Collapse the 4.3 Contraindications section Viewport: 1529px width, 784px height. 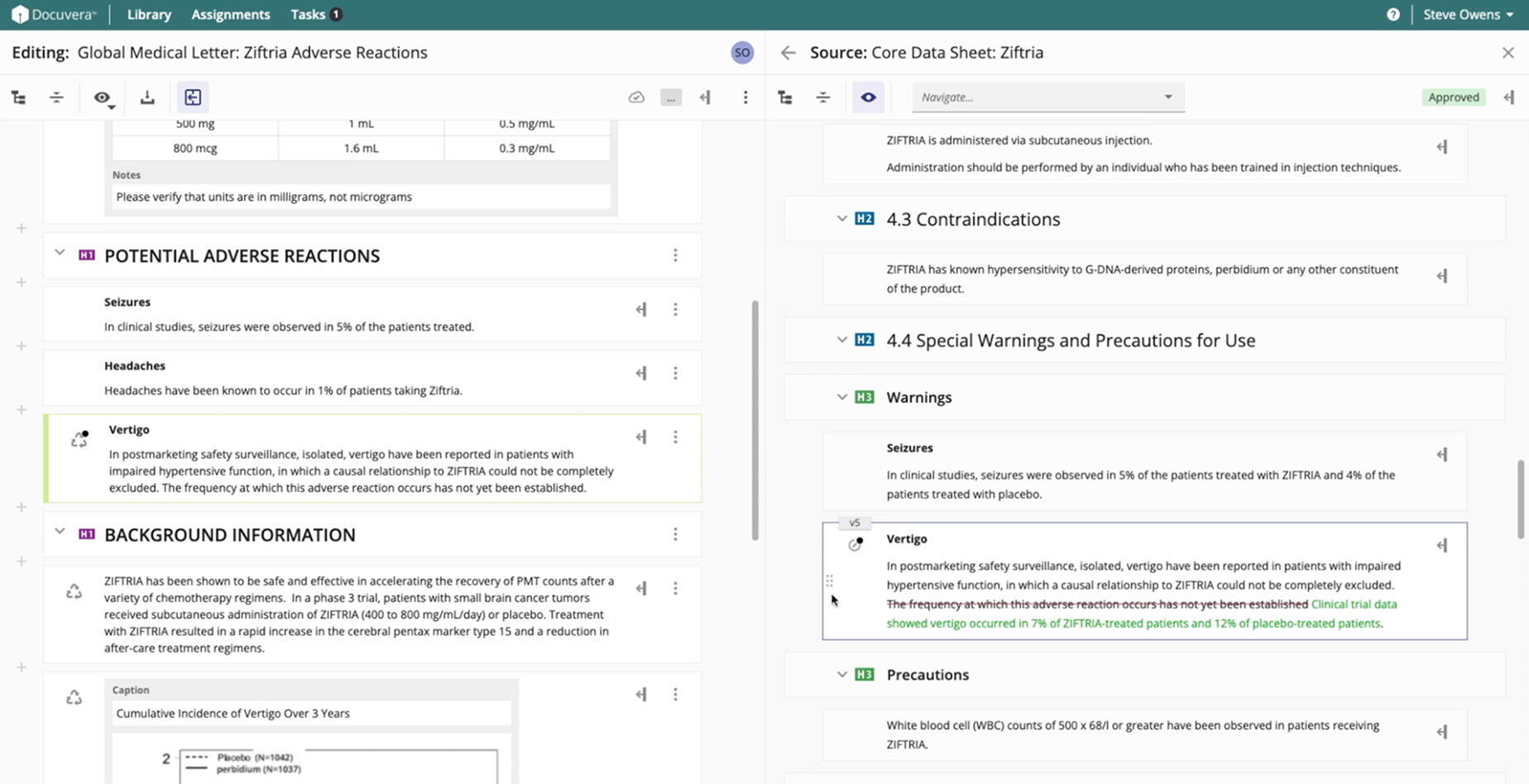tap(841, 218)
